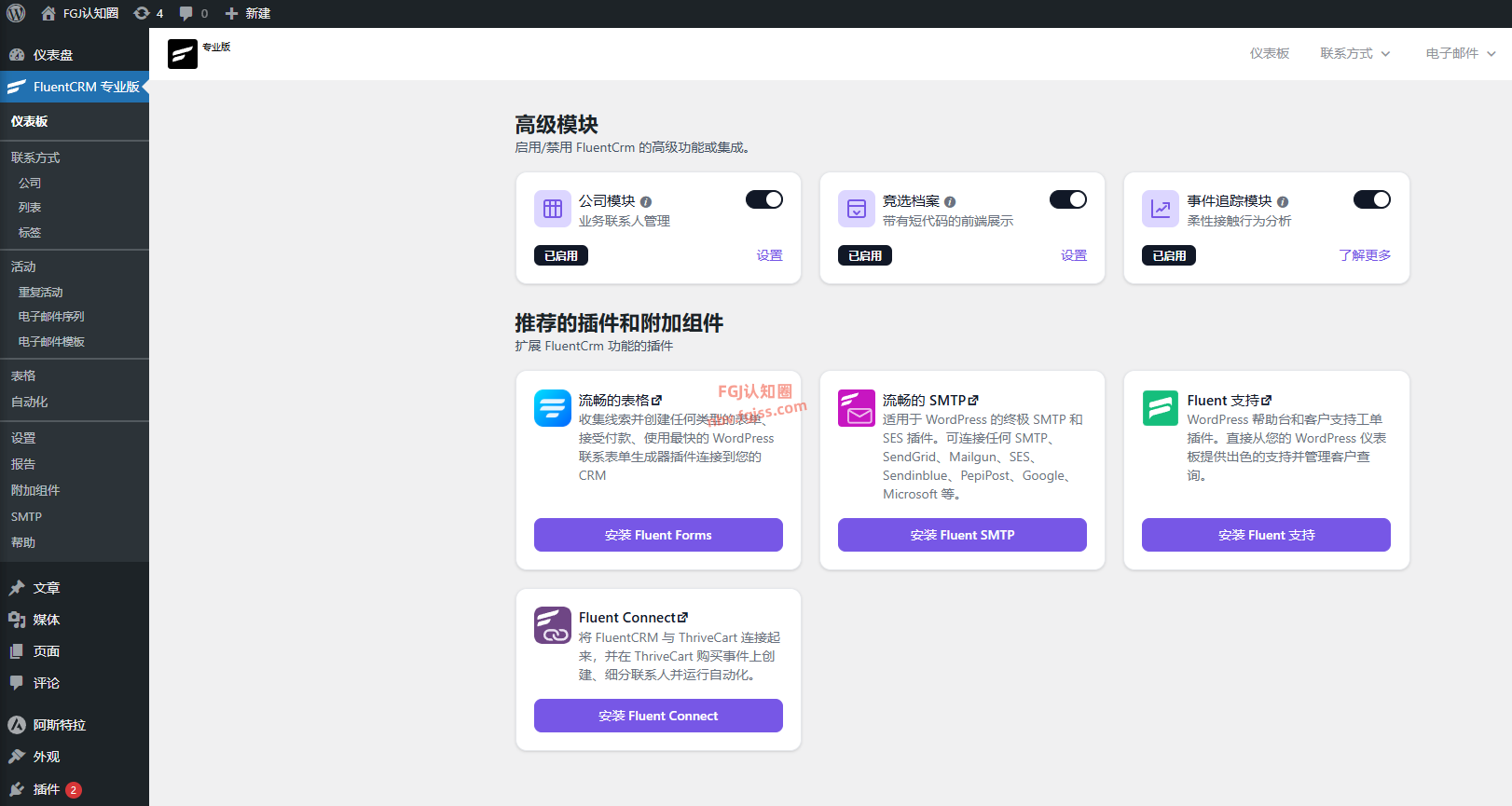Toggle the 竞选档案 module switch

[1068, 199]
